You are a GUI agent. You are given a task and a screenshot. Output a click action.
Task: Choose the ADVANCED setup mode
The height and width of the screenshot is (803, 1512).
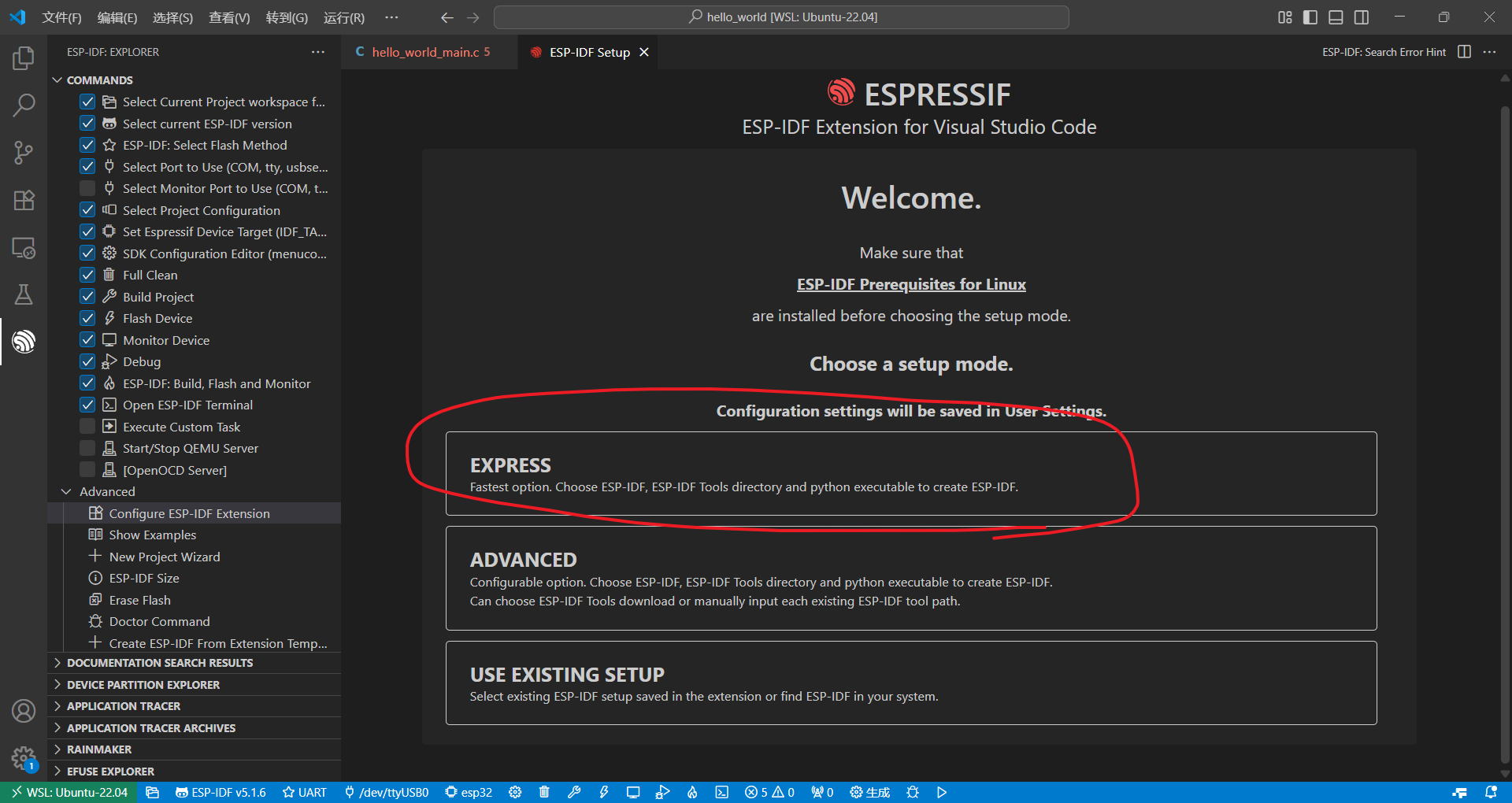[x=911, y=579]
